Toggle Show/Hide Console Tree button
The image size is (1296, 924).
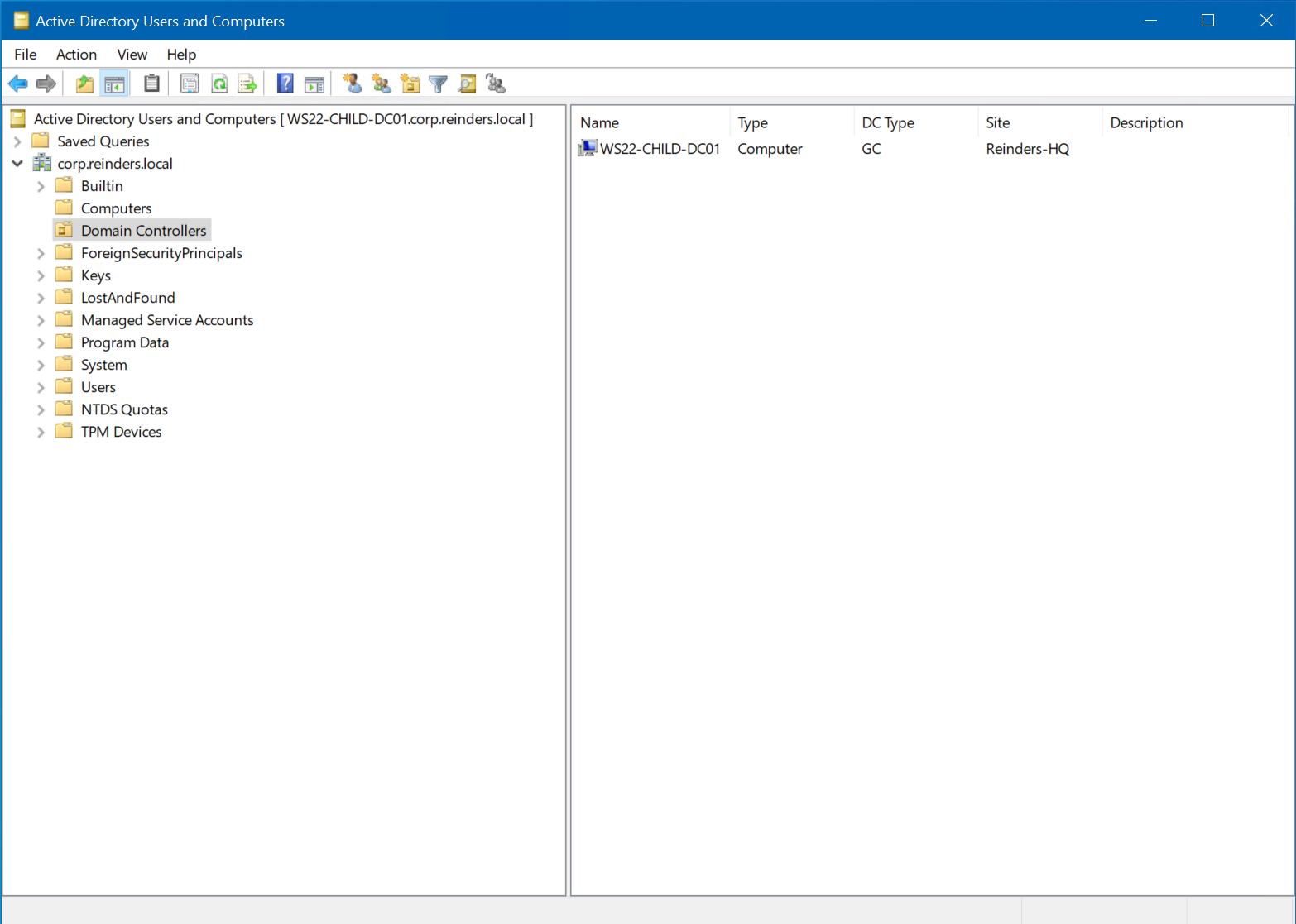click(114, 84)
